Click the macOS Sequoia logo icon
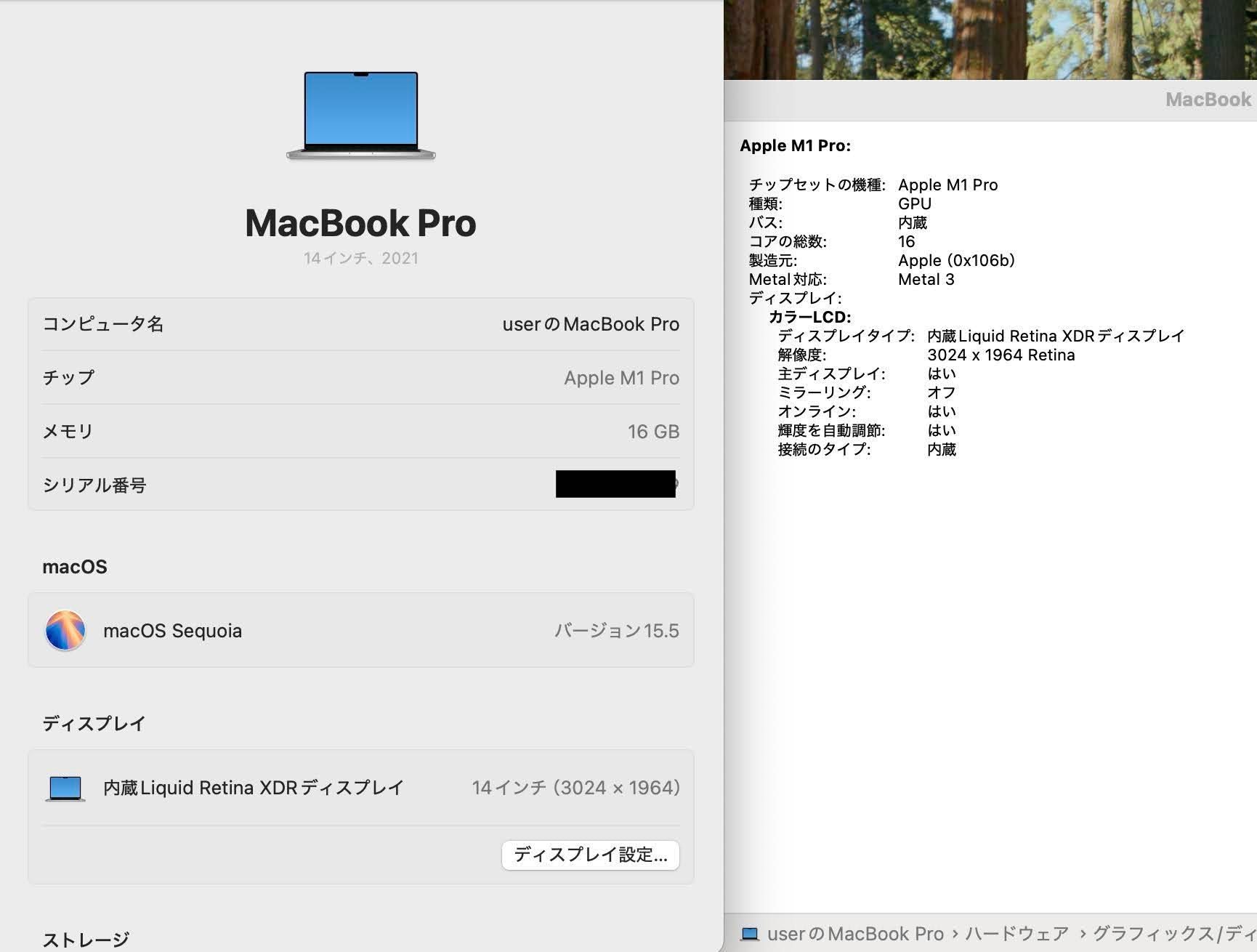1257x952 pixels. [x=65, y=630]
